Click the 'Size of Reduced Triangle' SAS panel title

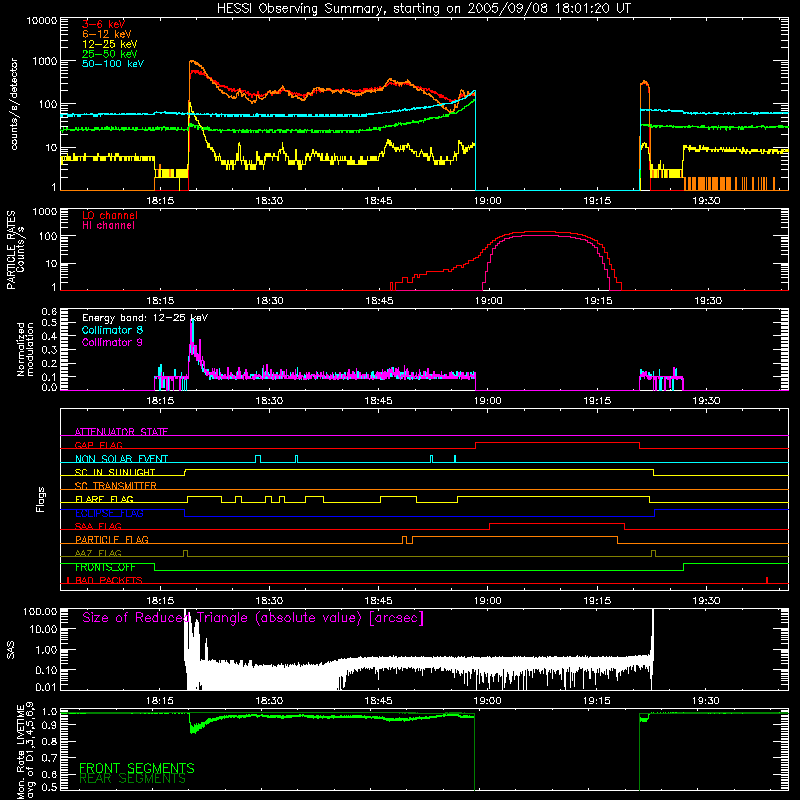tap(253, 618)
